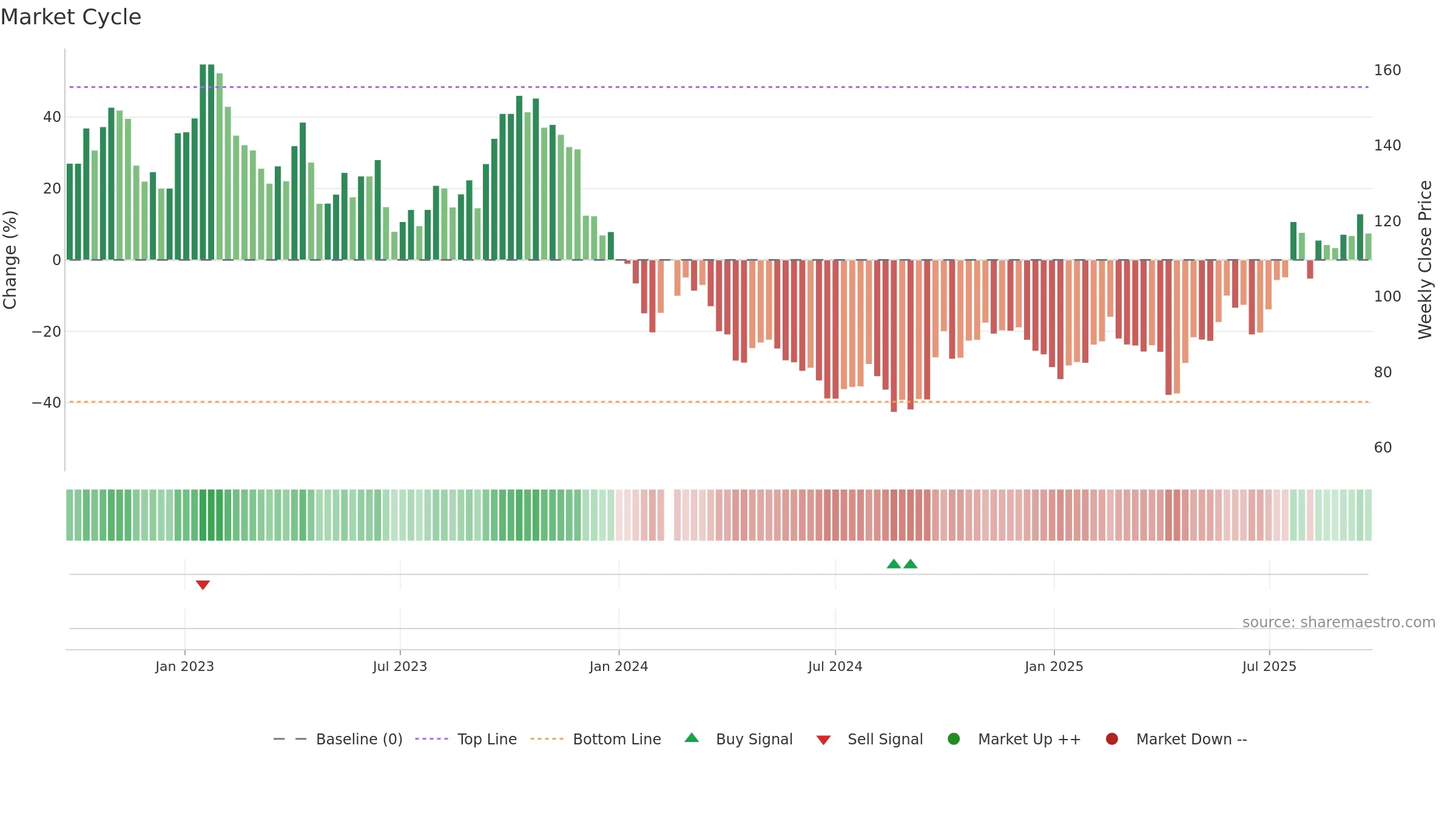Click the 80 price tick label
The image size is (1456, 819).
(1383, 372)
